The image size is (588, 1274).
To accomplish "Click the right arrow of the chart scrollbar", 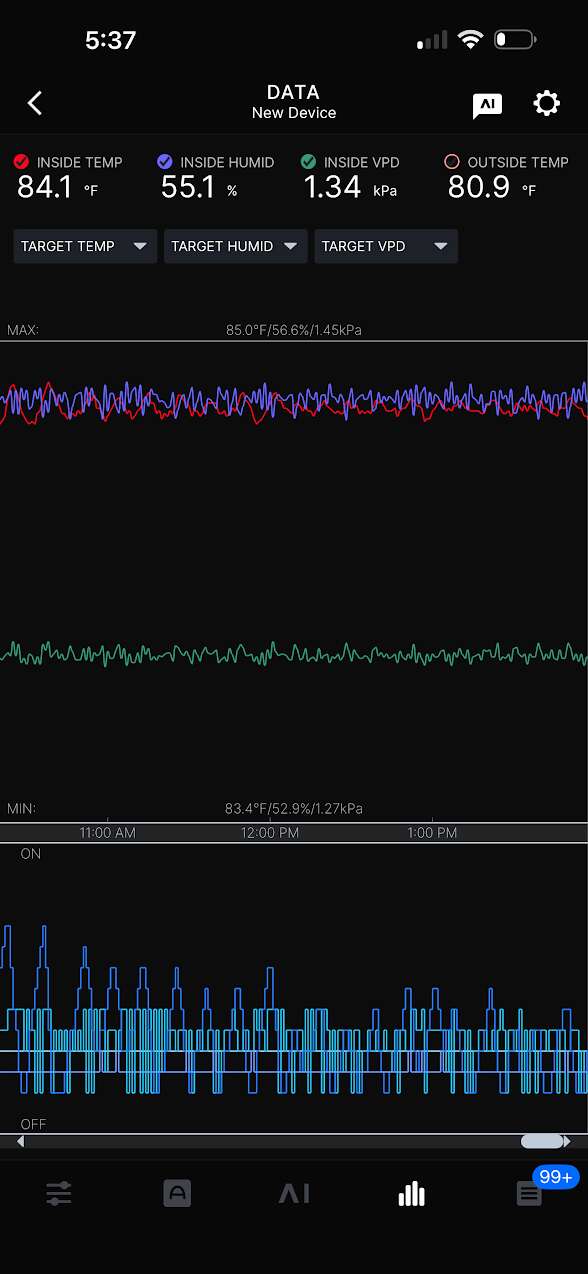I will tap(567, 1141).
